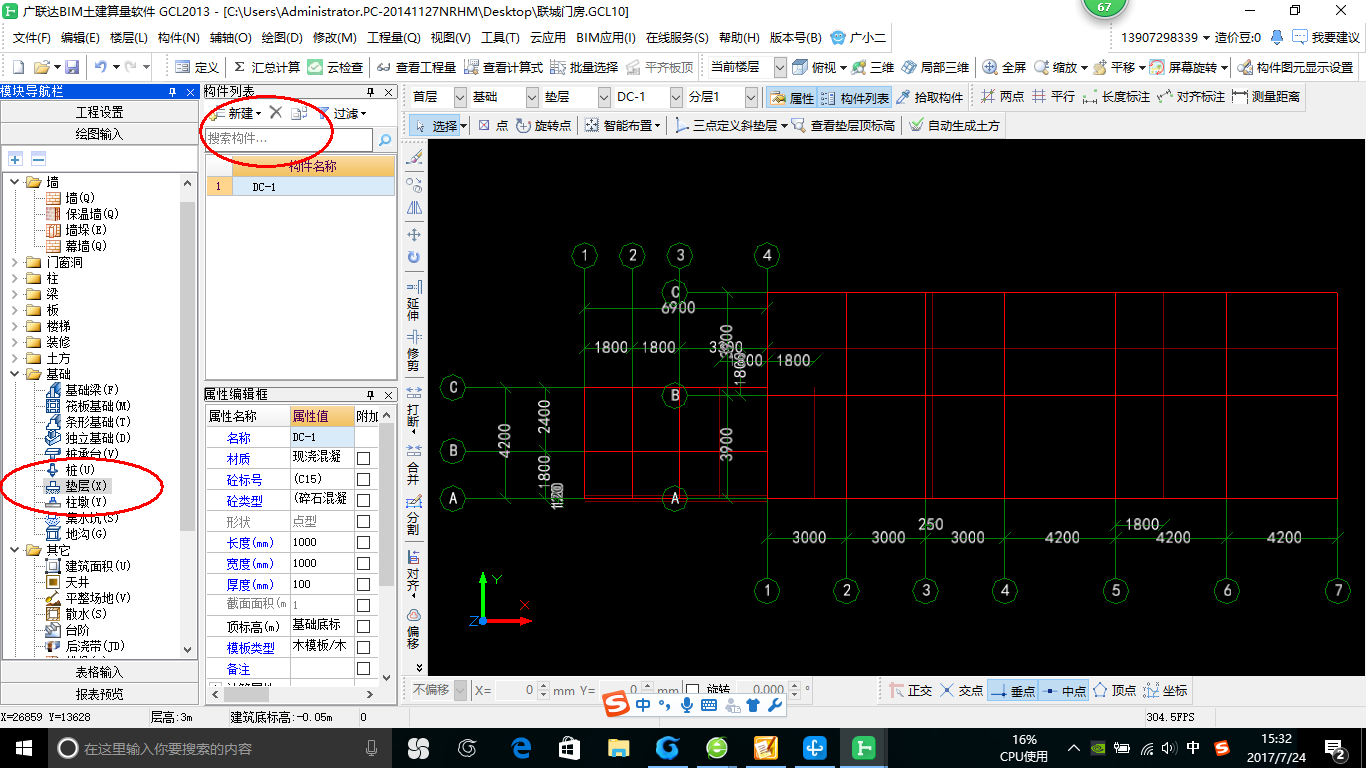The height and width of the screenshot is (768, 1366).
Task: Enable 局部三维 partial 3D view
Action: (x=934, y=67)
